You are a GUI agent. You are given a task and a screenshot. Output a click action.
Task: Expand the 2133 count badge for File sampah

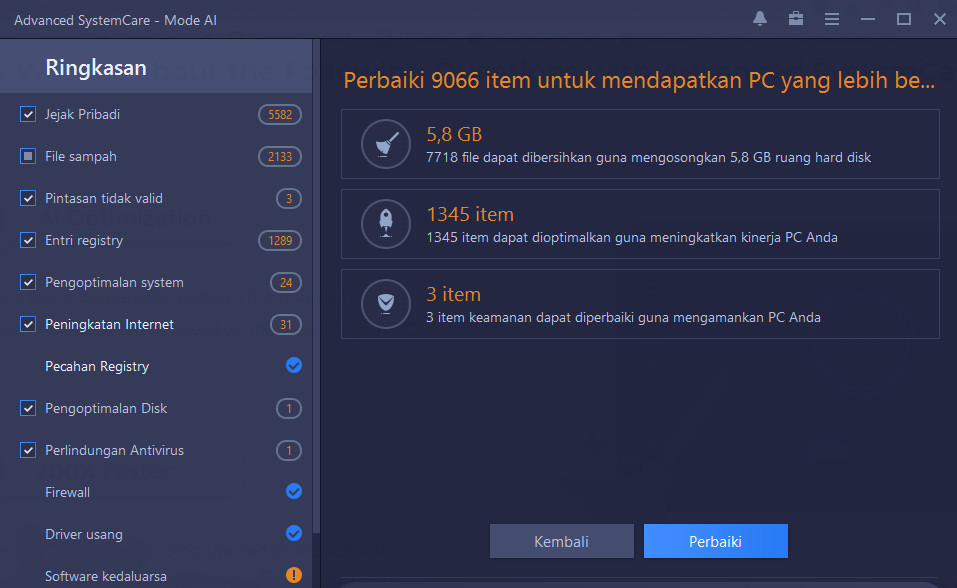(x=280, y=157)
